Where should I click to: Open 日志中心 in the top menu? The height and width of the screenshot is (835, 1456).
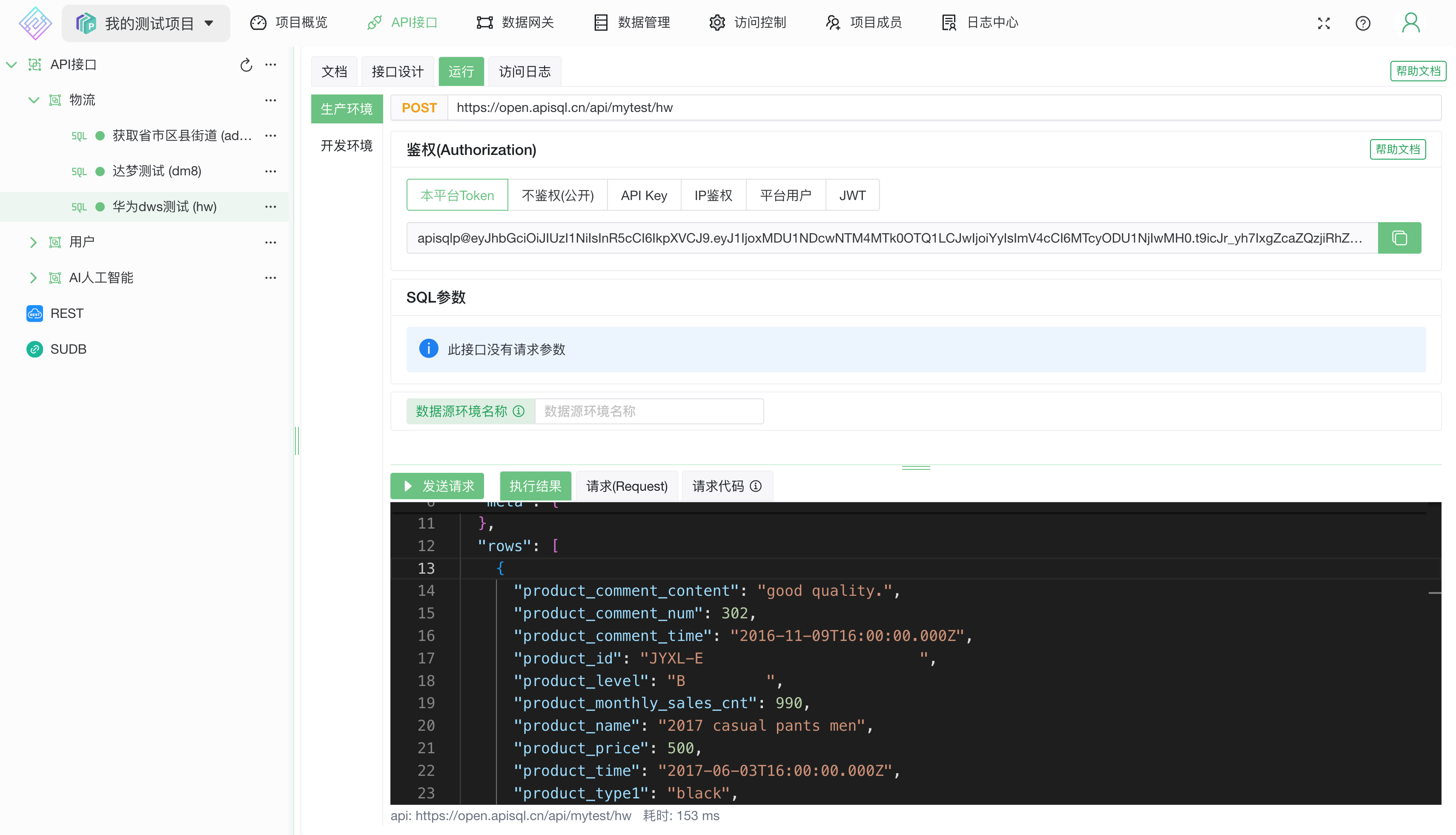(980, 23)
